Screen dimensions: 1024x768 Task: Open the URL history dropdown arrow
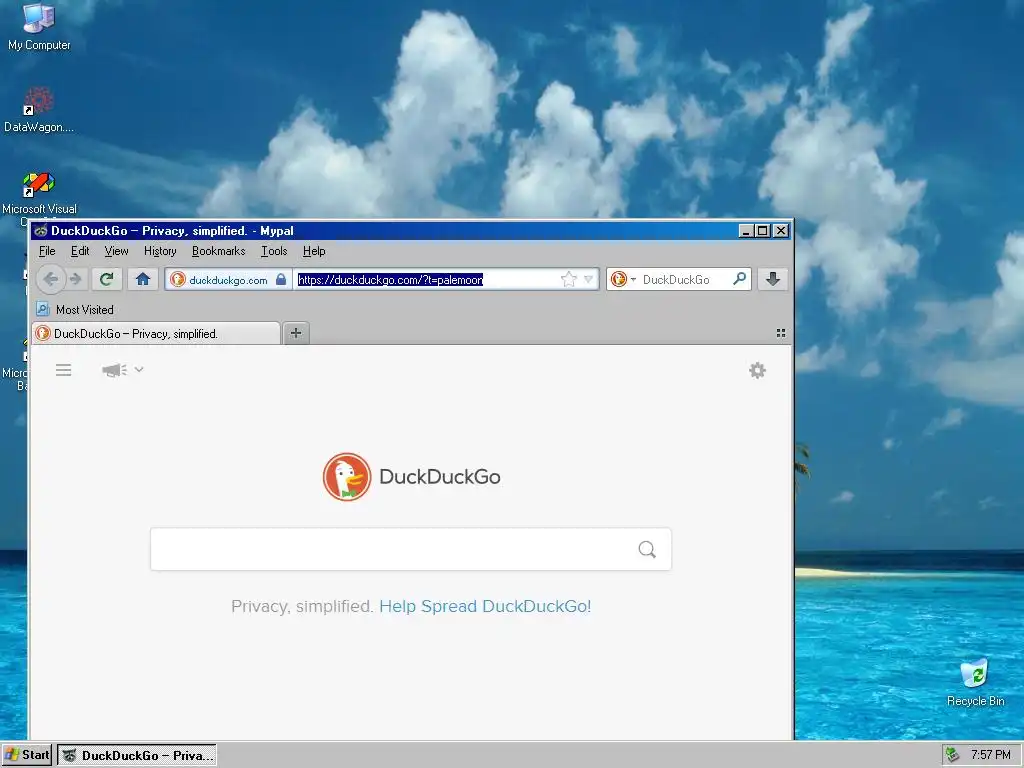pyautogui.click(x=588, y=280)
